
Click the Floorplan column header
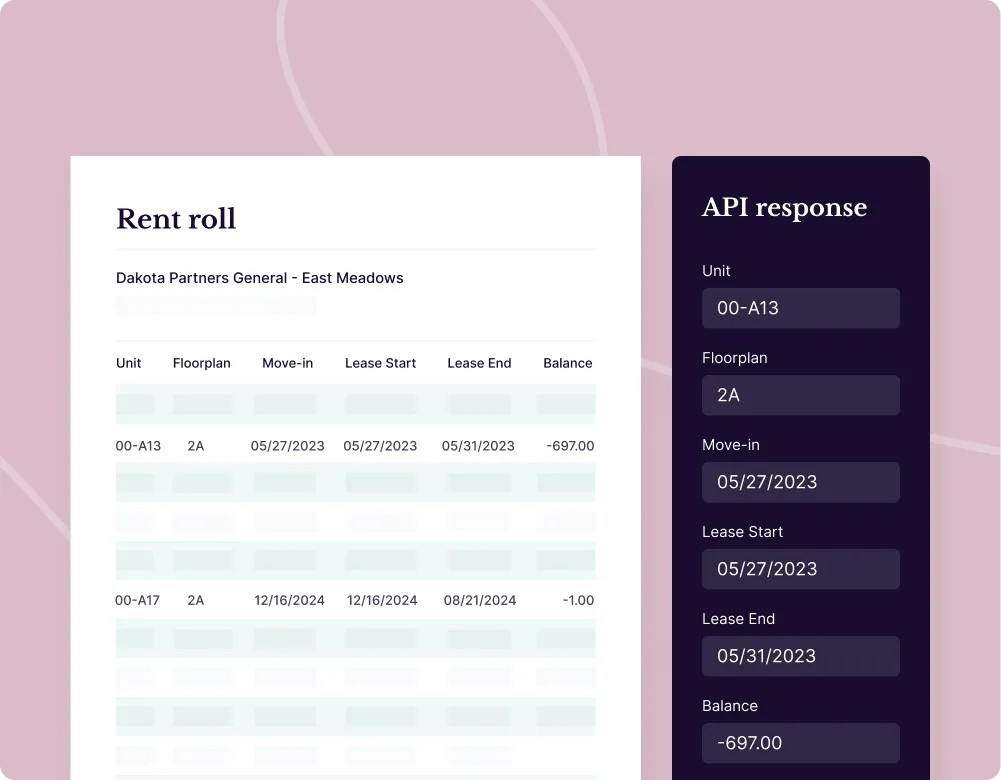[x=201, y=363]
